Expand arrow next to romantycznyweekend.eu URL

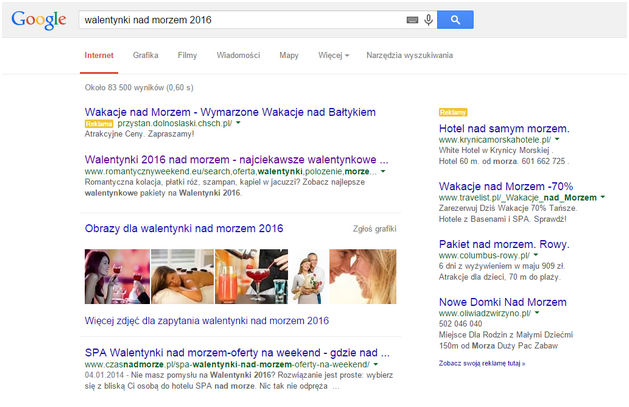tap(383, 173)
